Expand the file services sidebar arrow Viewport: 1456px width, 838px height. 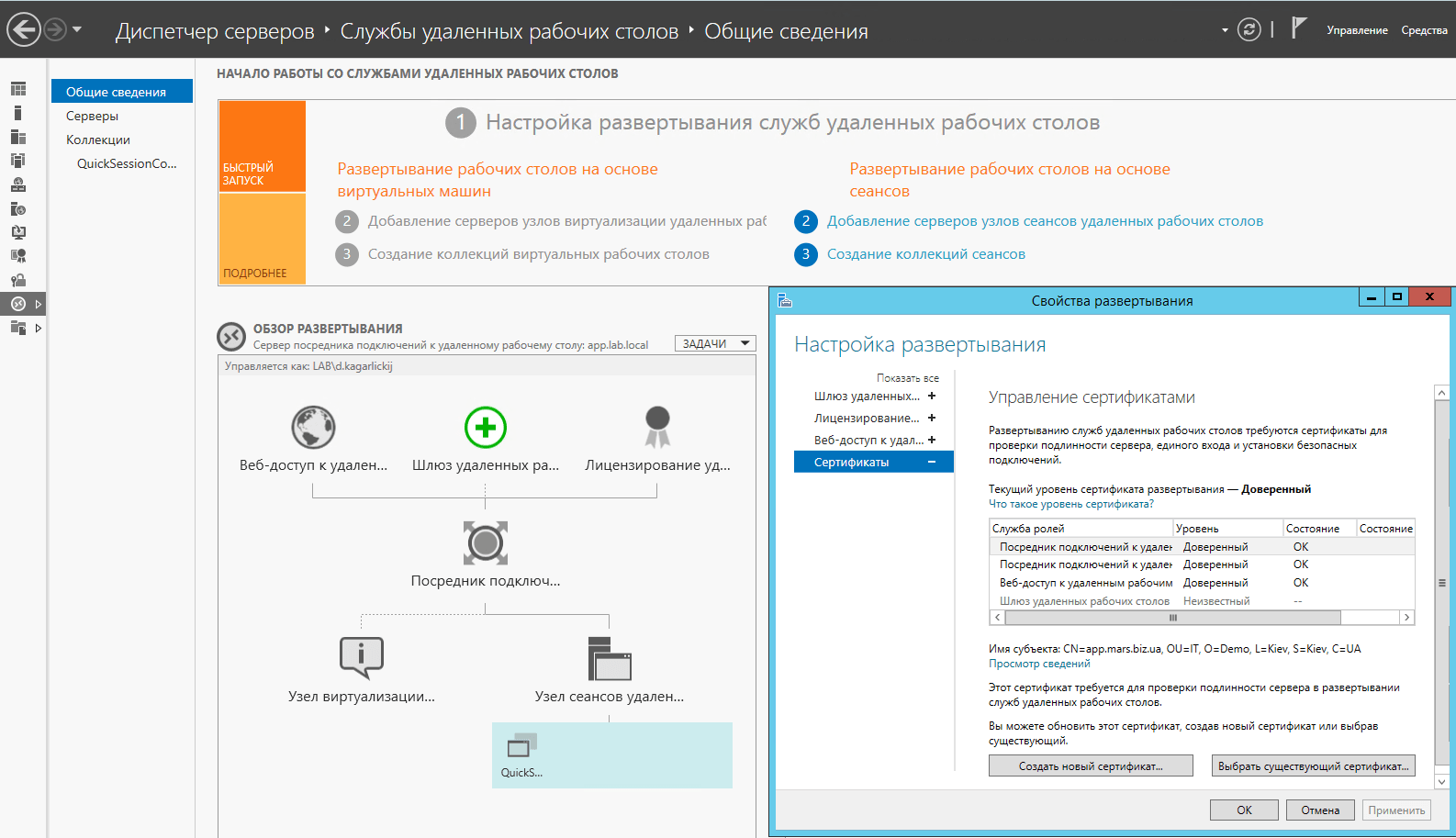(x=38, y=328)
